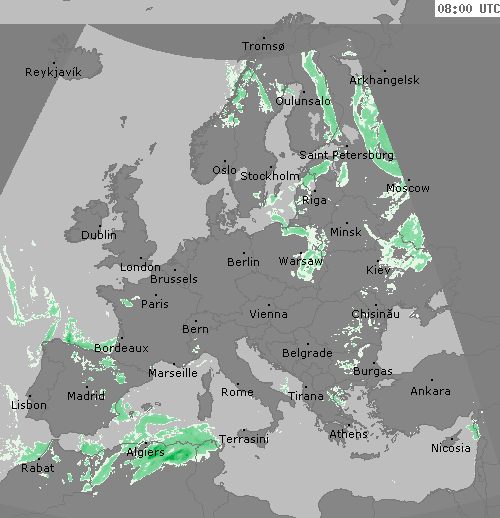Click the Vienna city label

tap(268, 314)
